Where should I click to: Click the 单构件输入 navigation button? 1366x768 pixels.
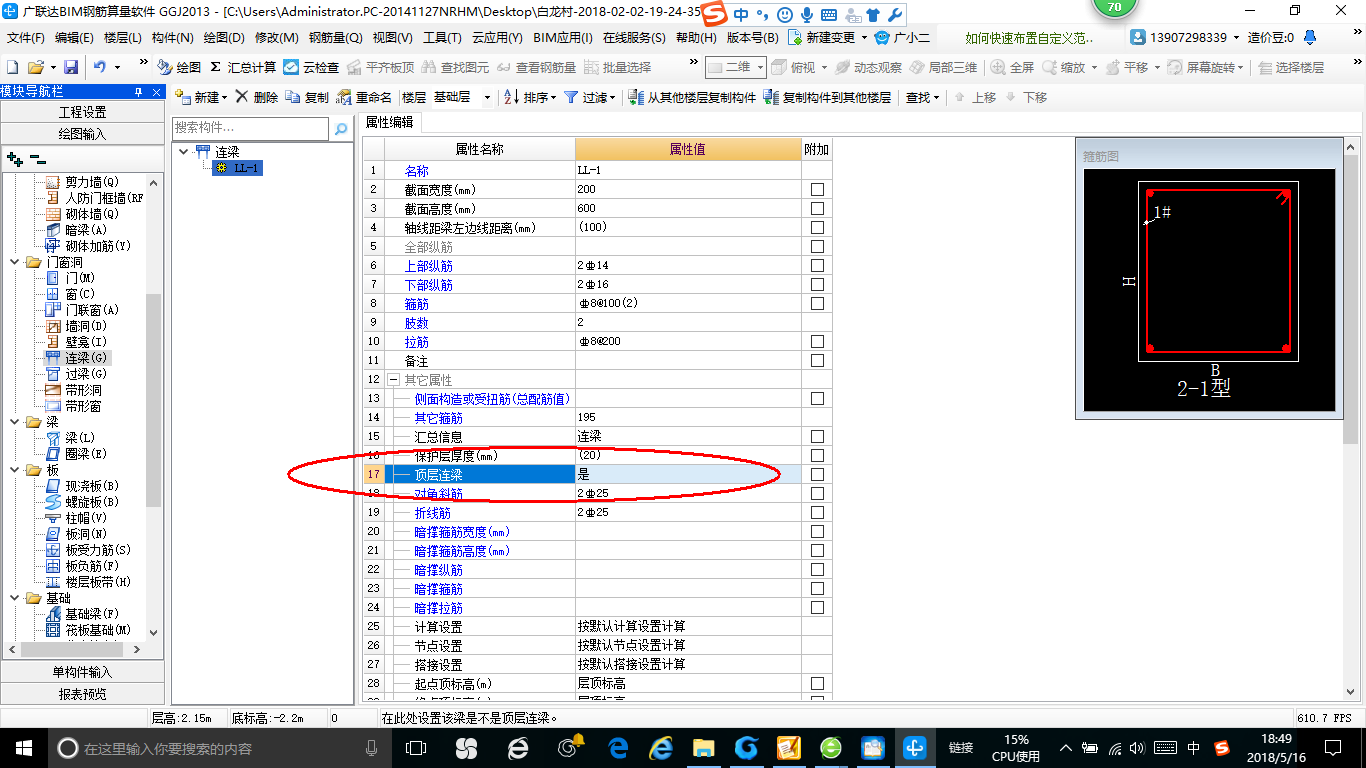(82, 672)
